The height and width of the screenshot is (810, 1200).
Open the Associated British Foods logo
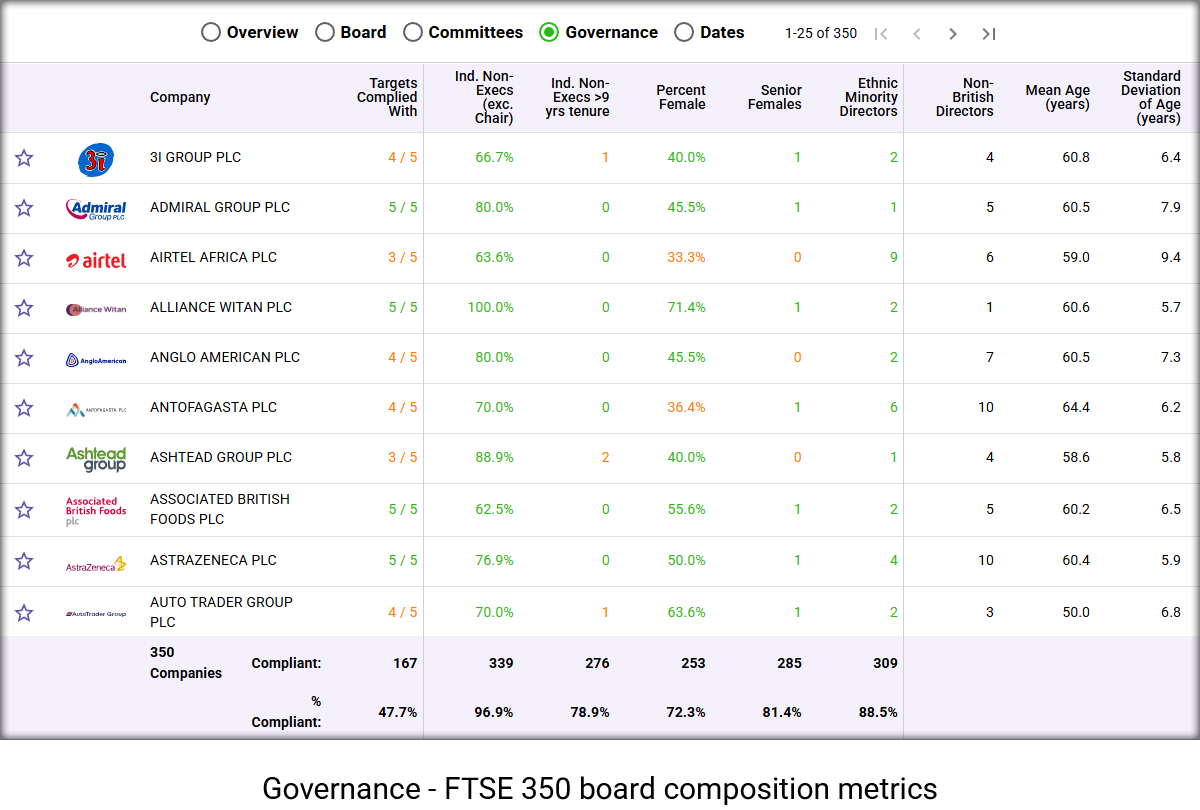point(96,511)
